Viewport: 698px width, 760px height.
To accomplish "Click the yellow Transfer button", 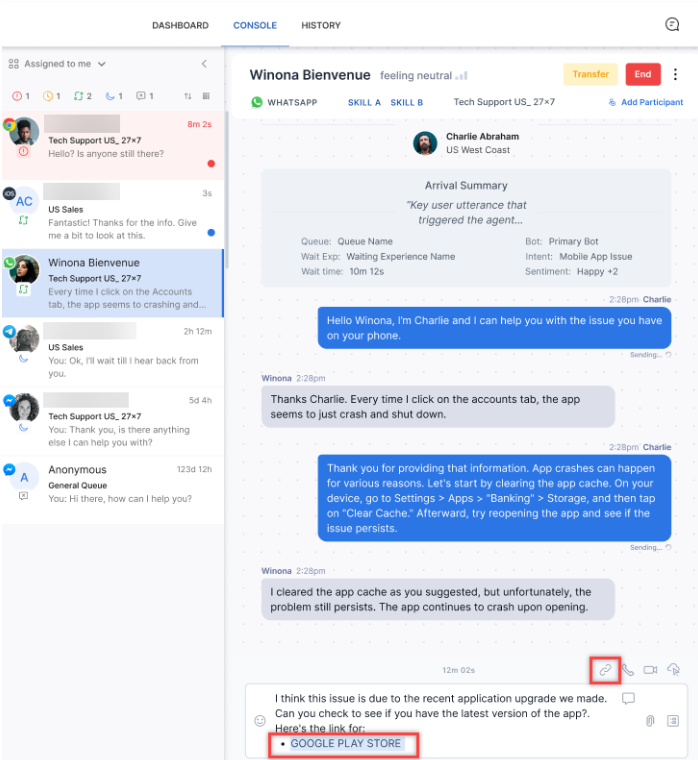I will (x=590, y=74).
